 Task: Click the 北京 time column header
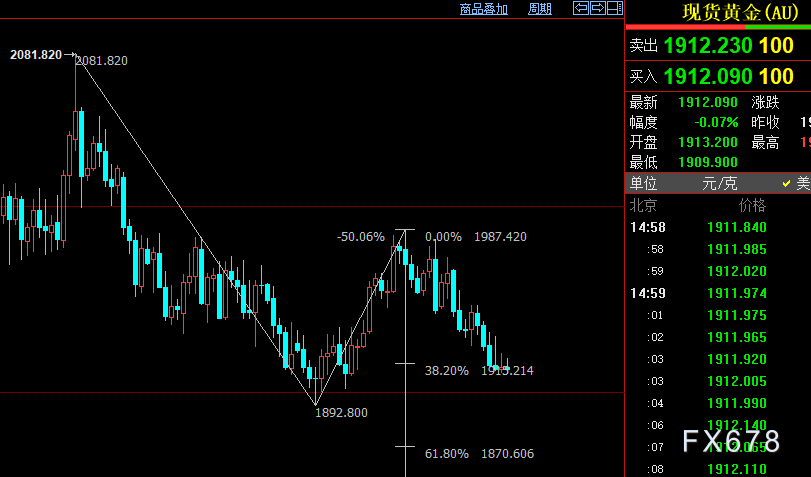[643, 206]
